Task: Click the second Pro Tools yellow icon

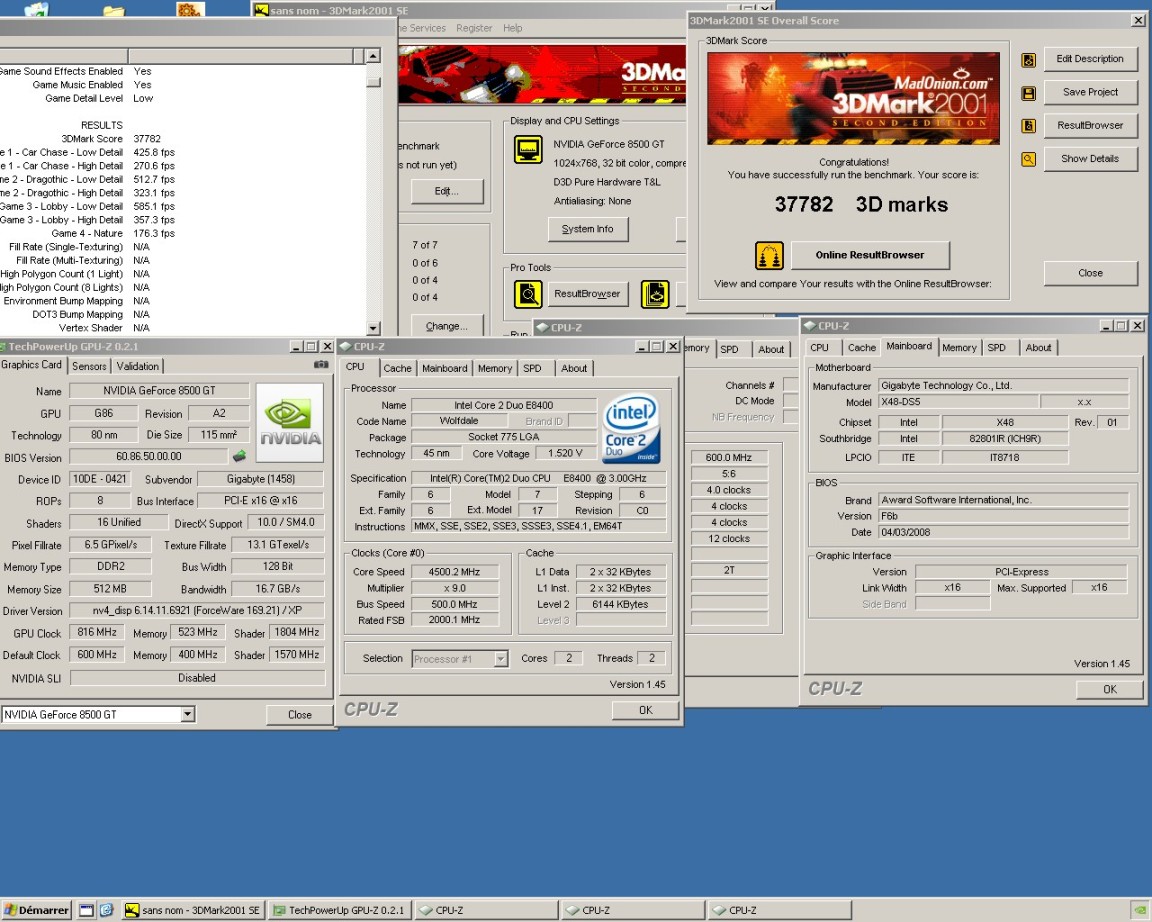Action: pos(655,295)
